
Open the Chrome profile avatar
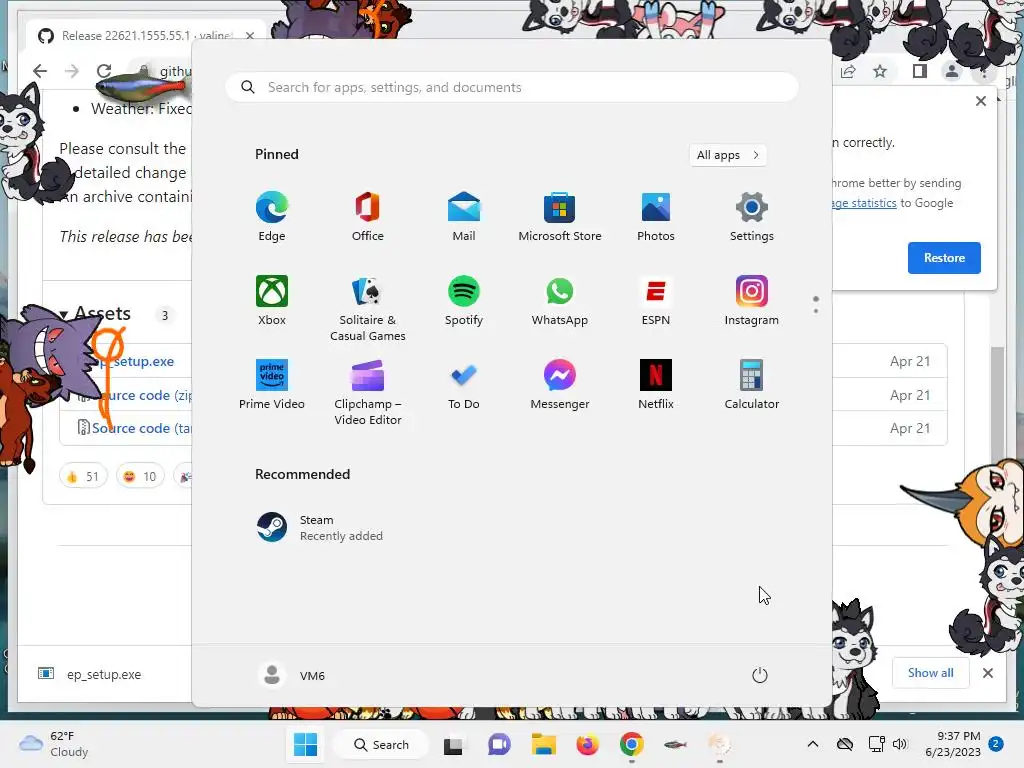952,71
